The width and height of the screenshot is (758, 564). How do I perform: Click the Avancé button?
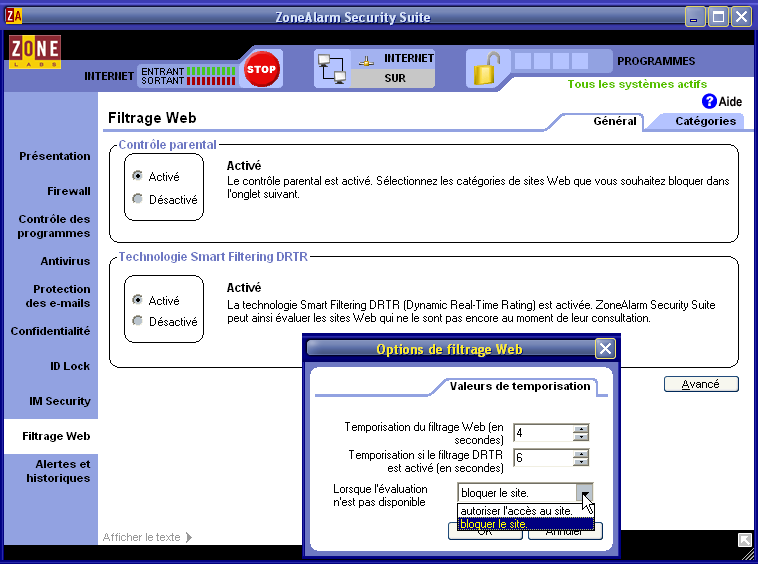(701, 384)
